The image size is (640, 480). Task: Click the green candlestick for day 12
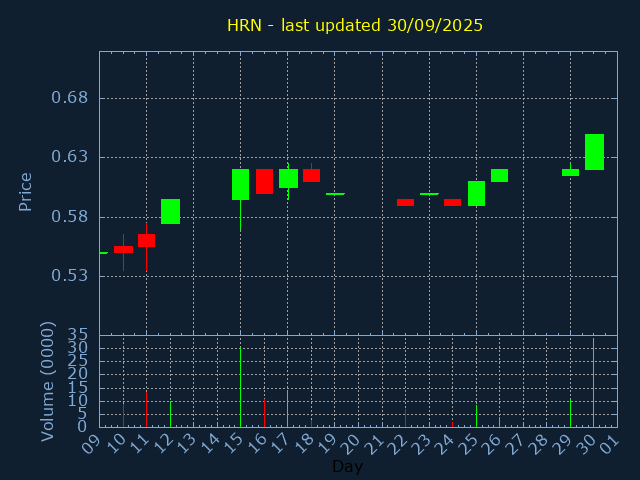click(170, 211)
